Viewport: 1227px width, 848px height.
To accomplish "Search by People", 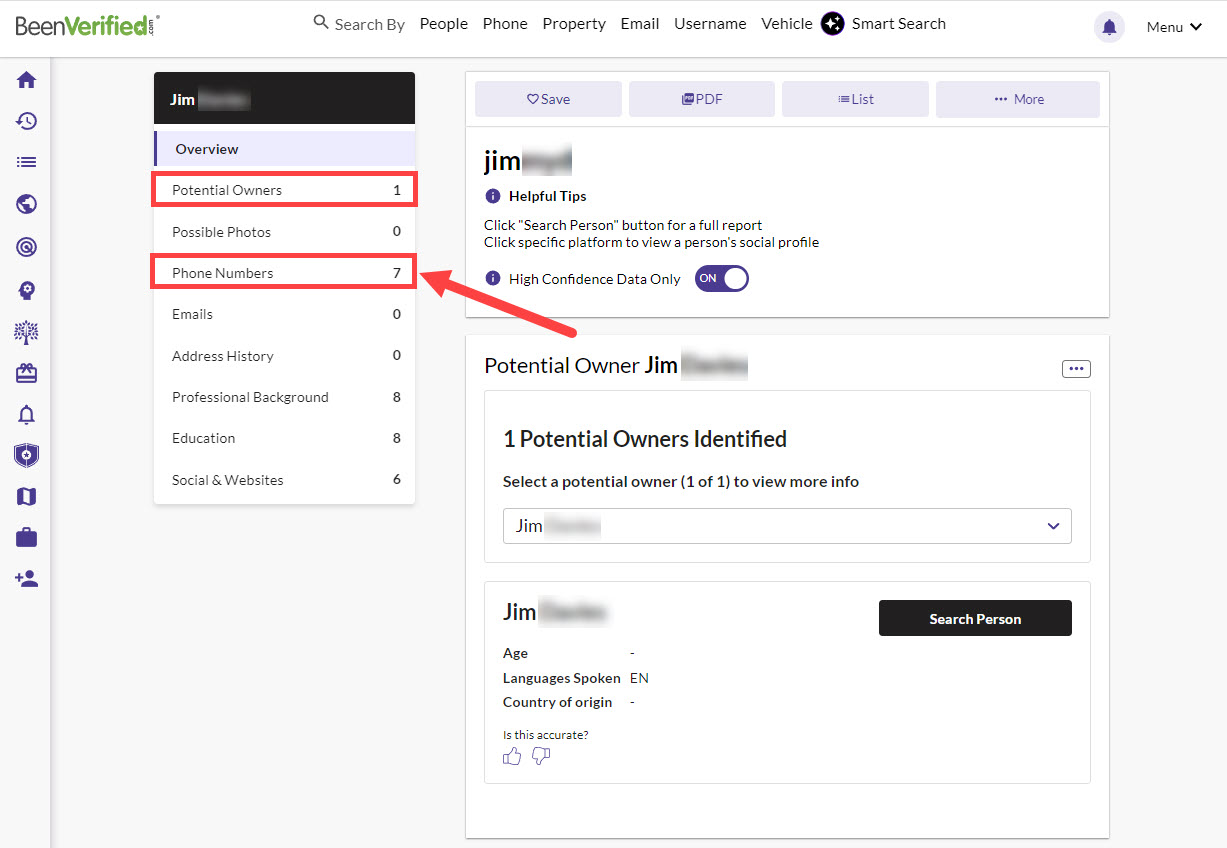I will tap(444, 24).
